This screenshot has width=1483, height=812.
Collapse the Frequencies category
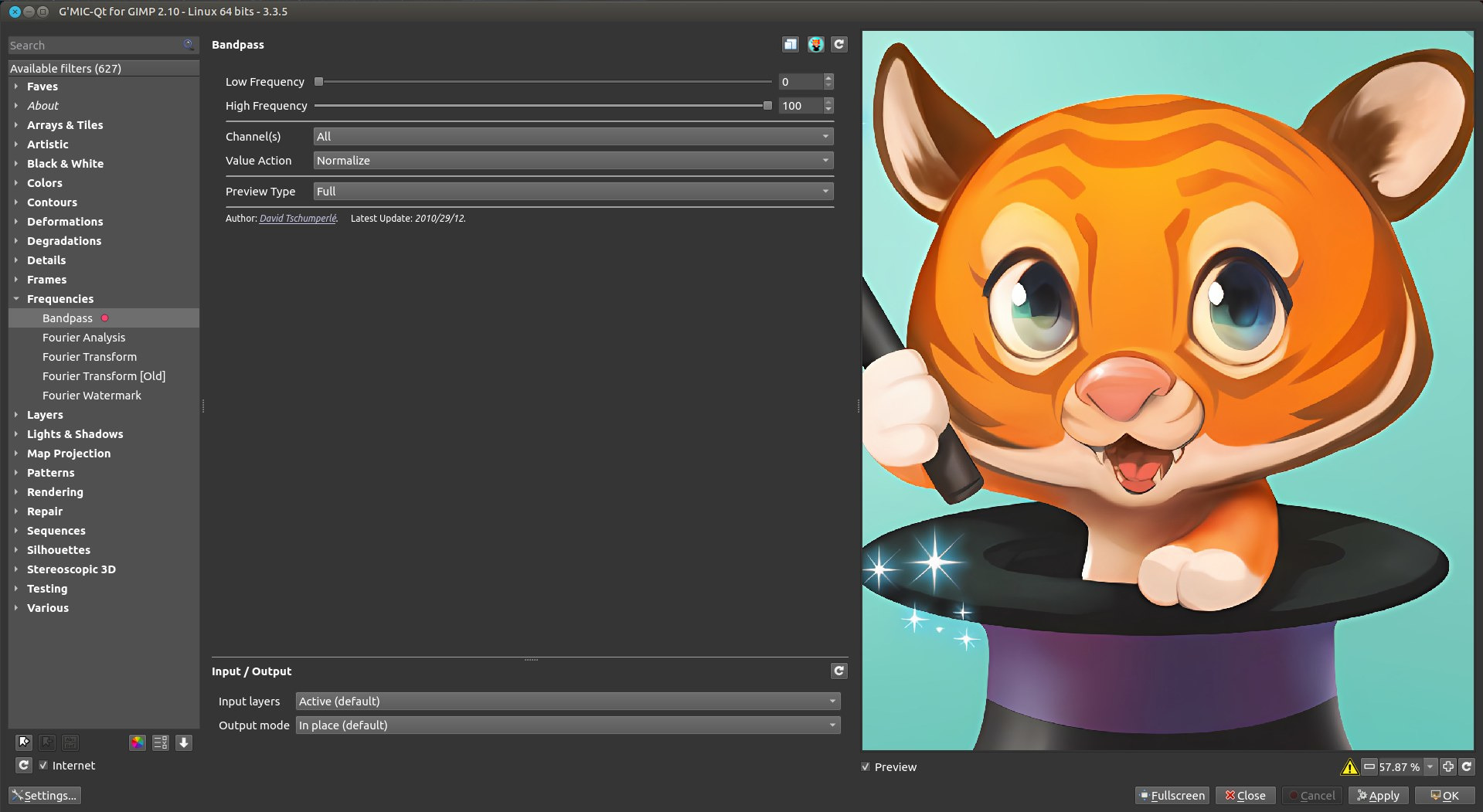click(16, 299)
